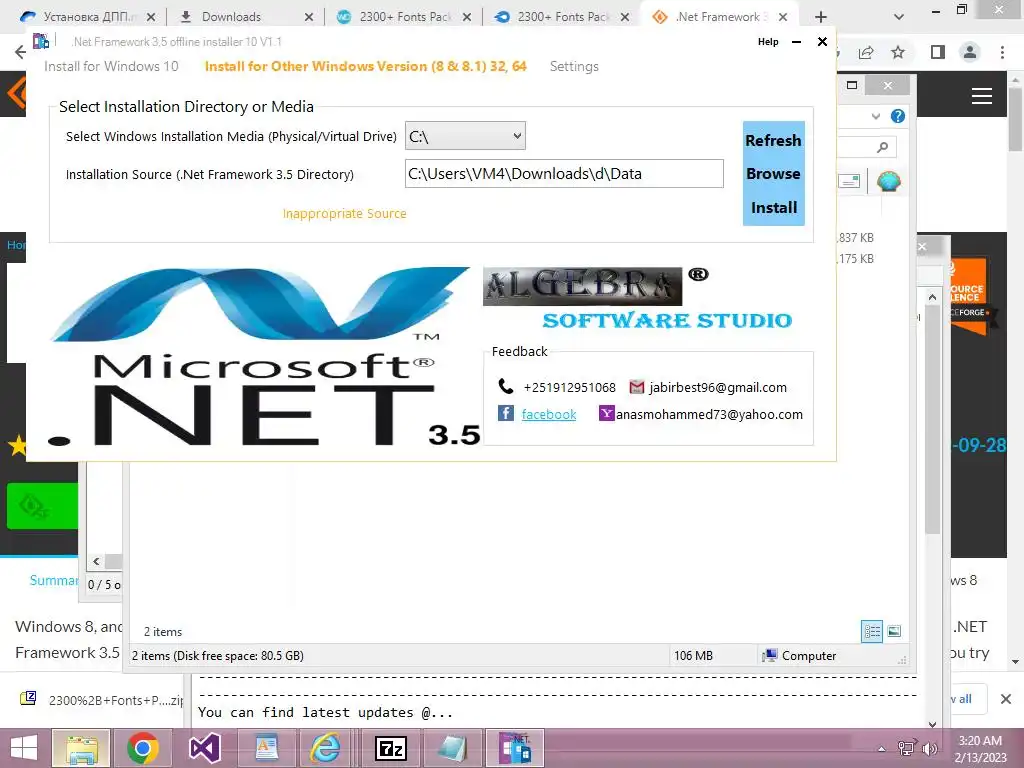1024x768 pixels.
Task: Show hidden system tray icons
Action: (x=881, y=749)
